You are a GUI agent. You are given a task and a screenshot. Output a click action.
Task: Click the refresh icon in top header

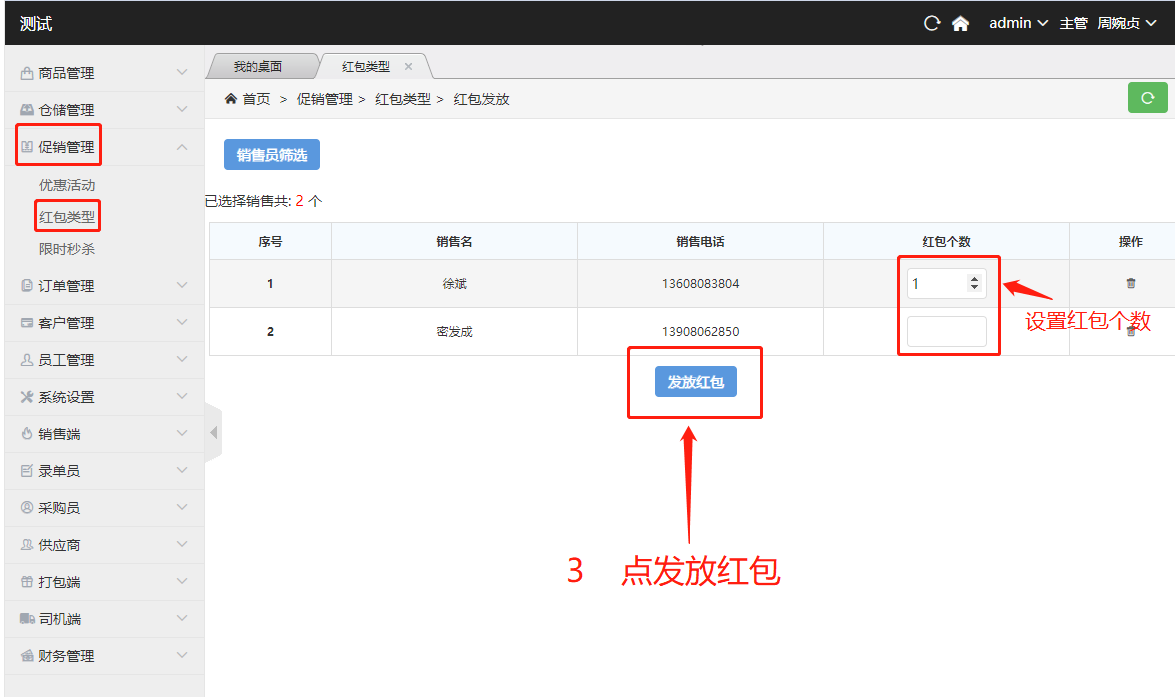coord(932,23)
